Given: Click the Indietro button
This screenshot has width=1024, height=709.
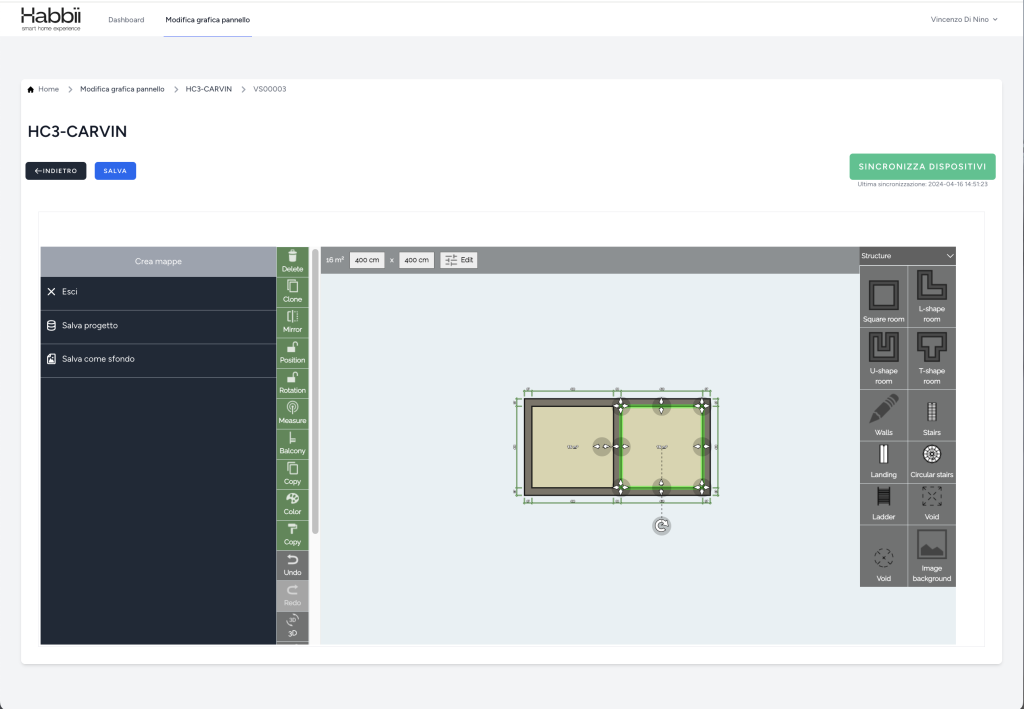Looking at the screenshot, I should pos(56,171).
